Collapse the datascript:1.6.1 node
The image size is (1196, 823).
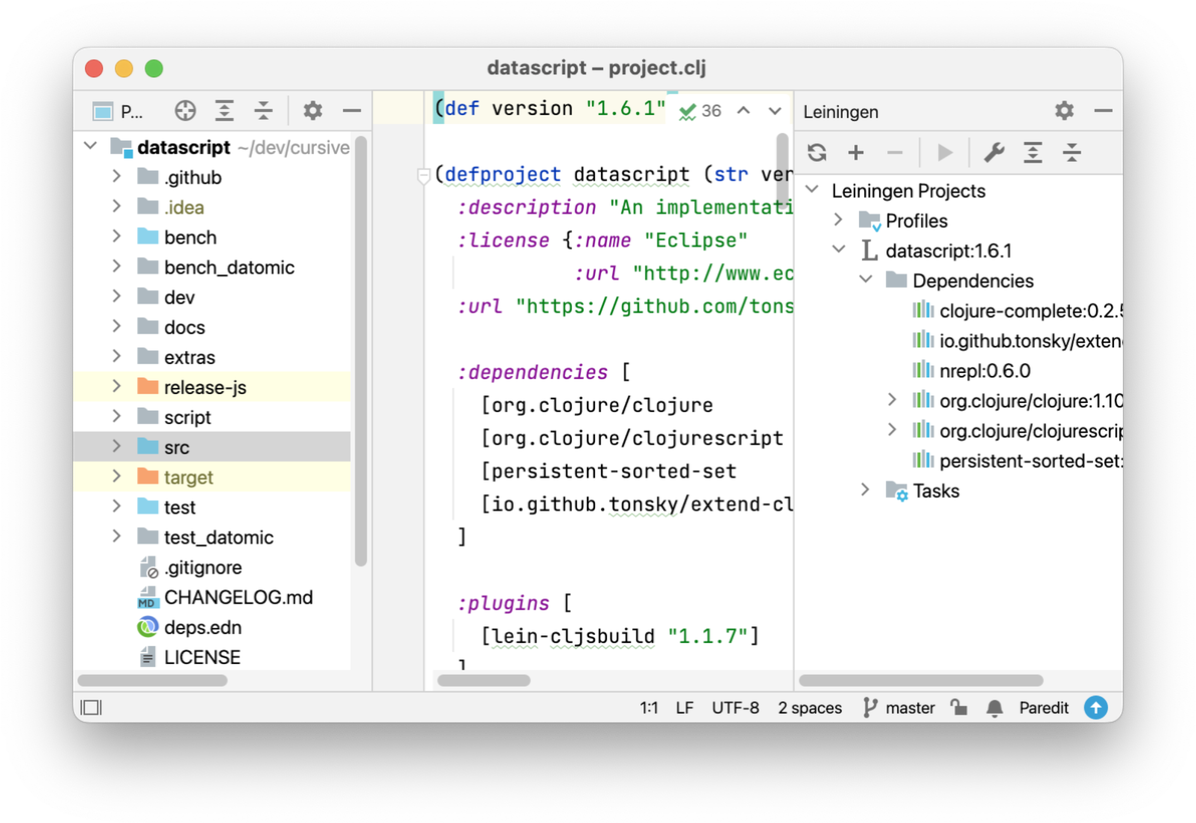(838, 249)
